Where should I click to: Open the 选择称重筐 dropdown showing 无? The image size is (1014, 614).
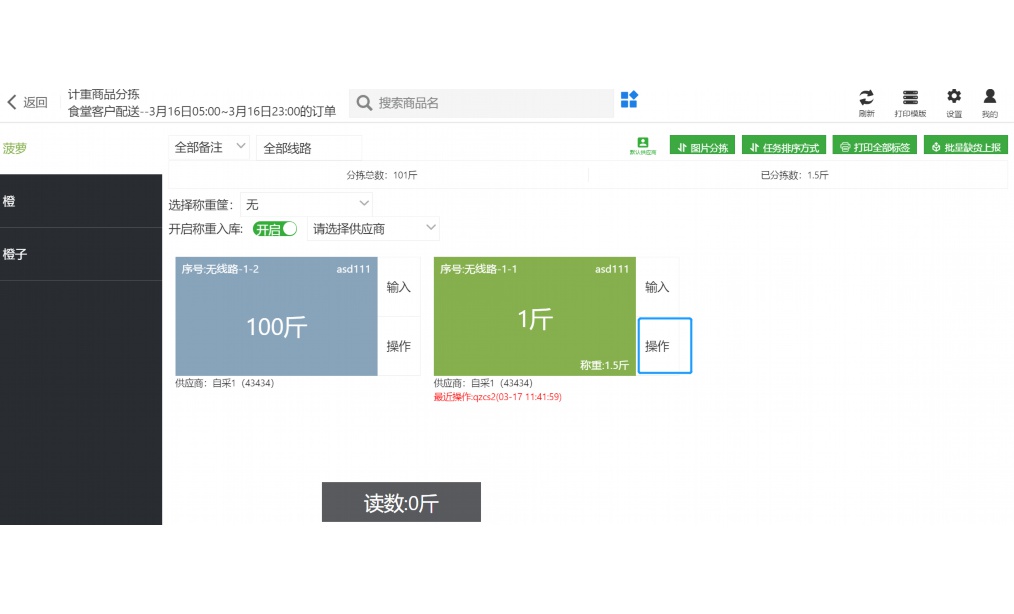(307, 203)
